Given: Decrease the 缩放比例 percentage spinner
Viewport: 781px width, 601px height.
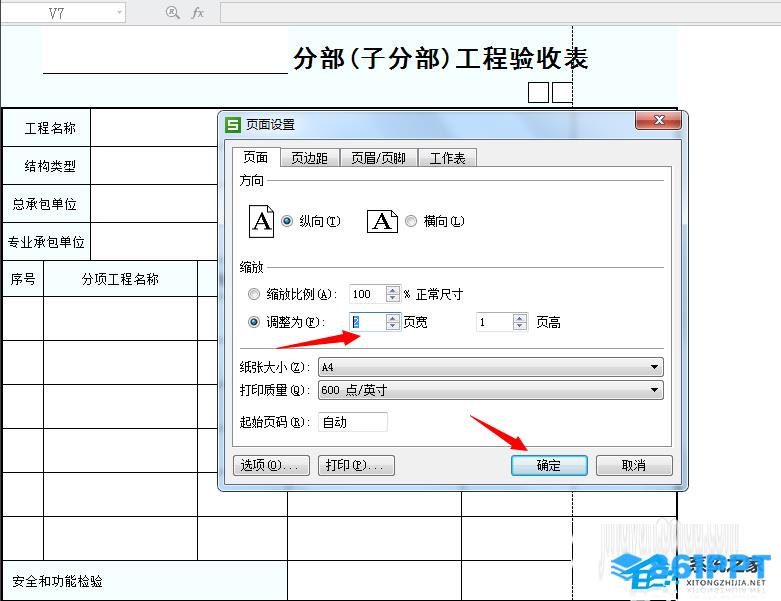Looking at the screenshot, I should (x=392, y=298).
